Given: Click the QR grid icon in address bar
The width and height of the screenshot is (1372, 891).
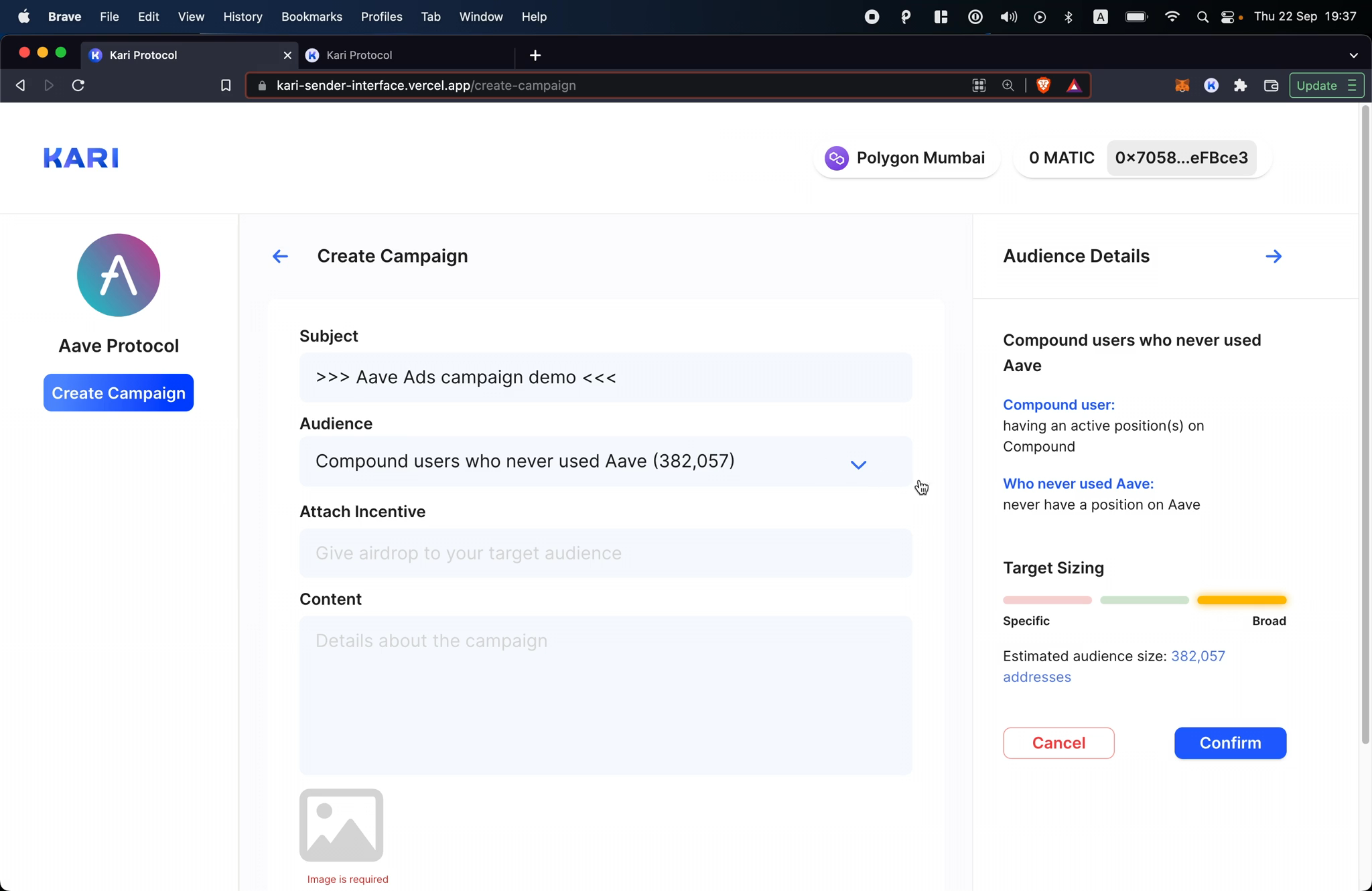Looking at the screenshot, I should [x=979, y=85].
